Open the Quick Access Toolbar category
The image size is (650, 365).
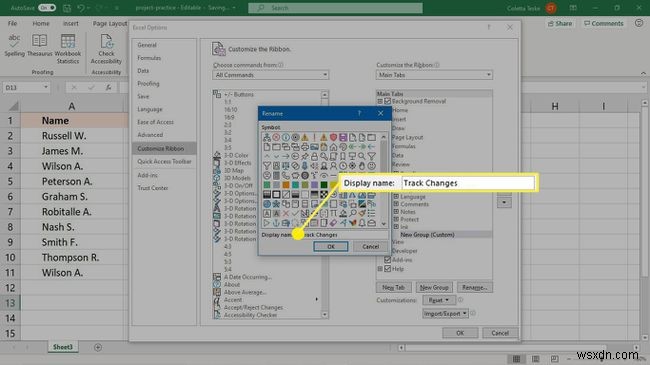click(164, 161)
